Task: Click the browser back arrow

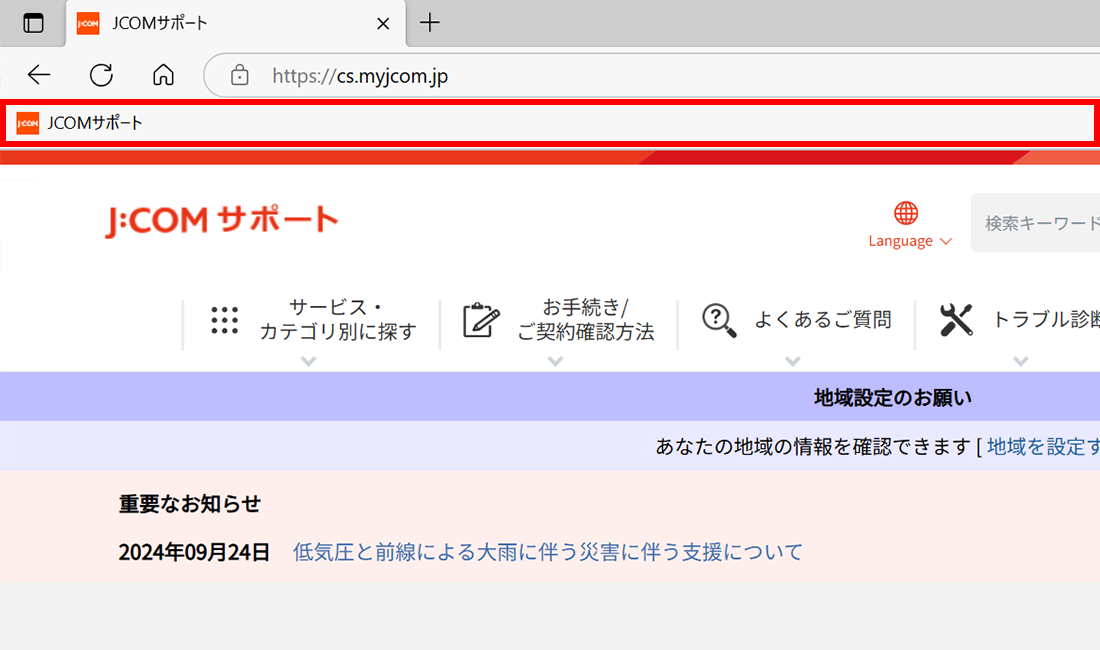Action: pos(39,74)
